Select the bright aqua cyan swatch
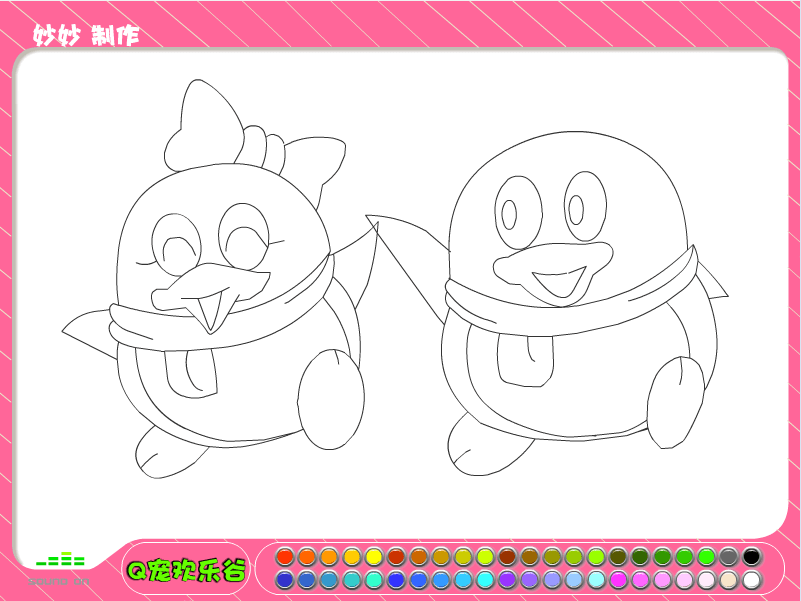801x601 pixels. pos(485,580)
